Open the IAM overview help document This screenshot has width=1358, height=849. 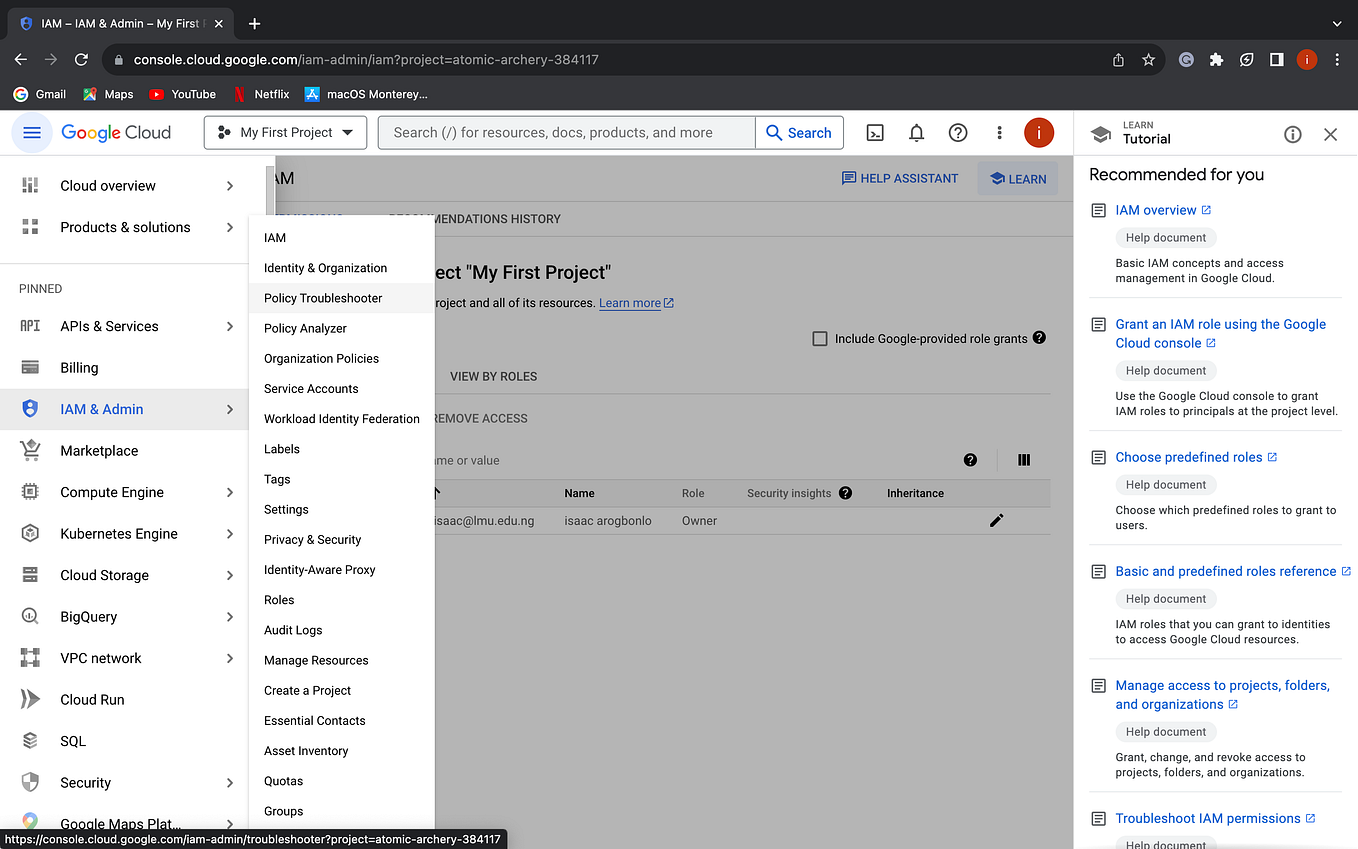(1155, 210)
